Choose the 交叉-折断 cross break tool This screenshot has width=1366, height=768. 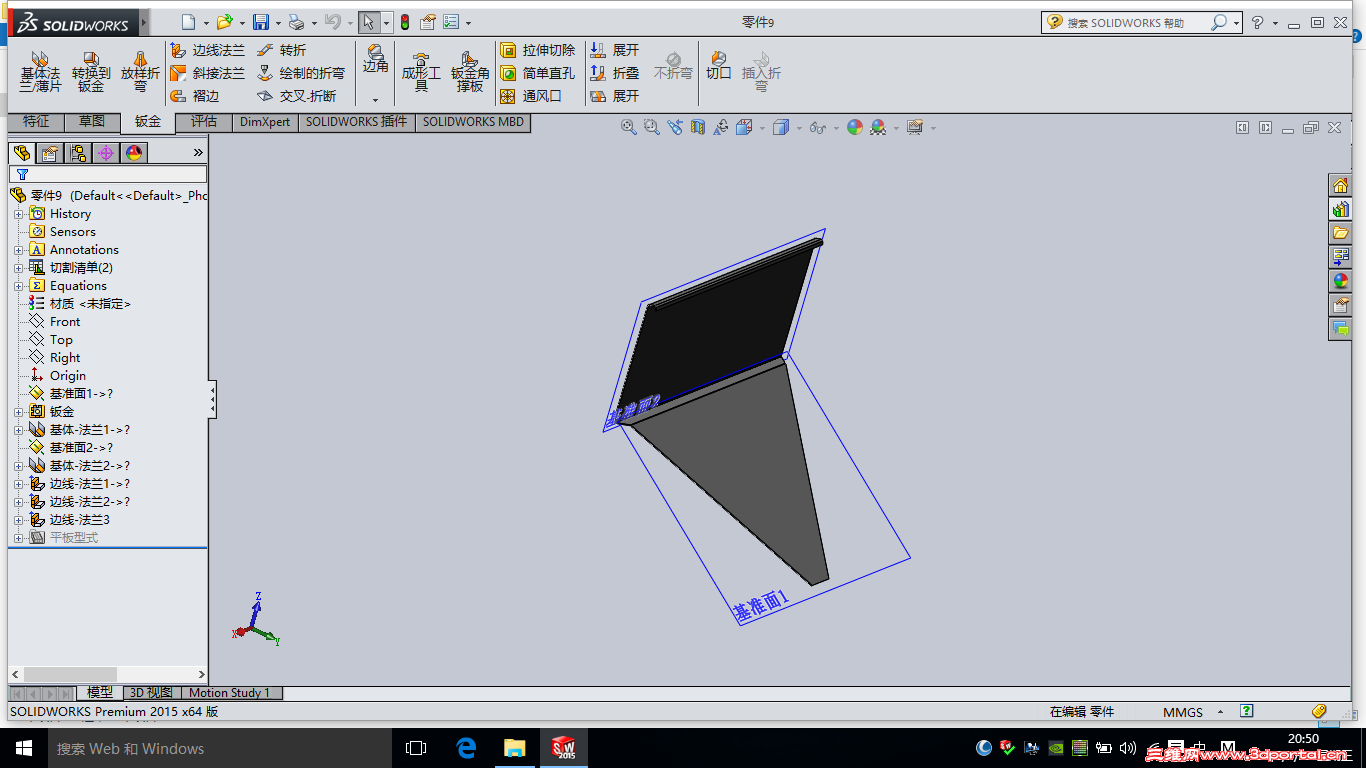click(296, 96)
